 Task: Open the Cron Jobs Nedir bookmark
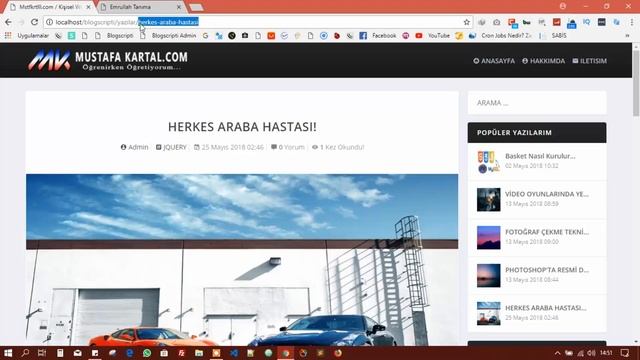point(500,36)
